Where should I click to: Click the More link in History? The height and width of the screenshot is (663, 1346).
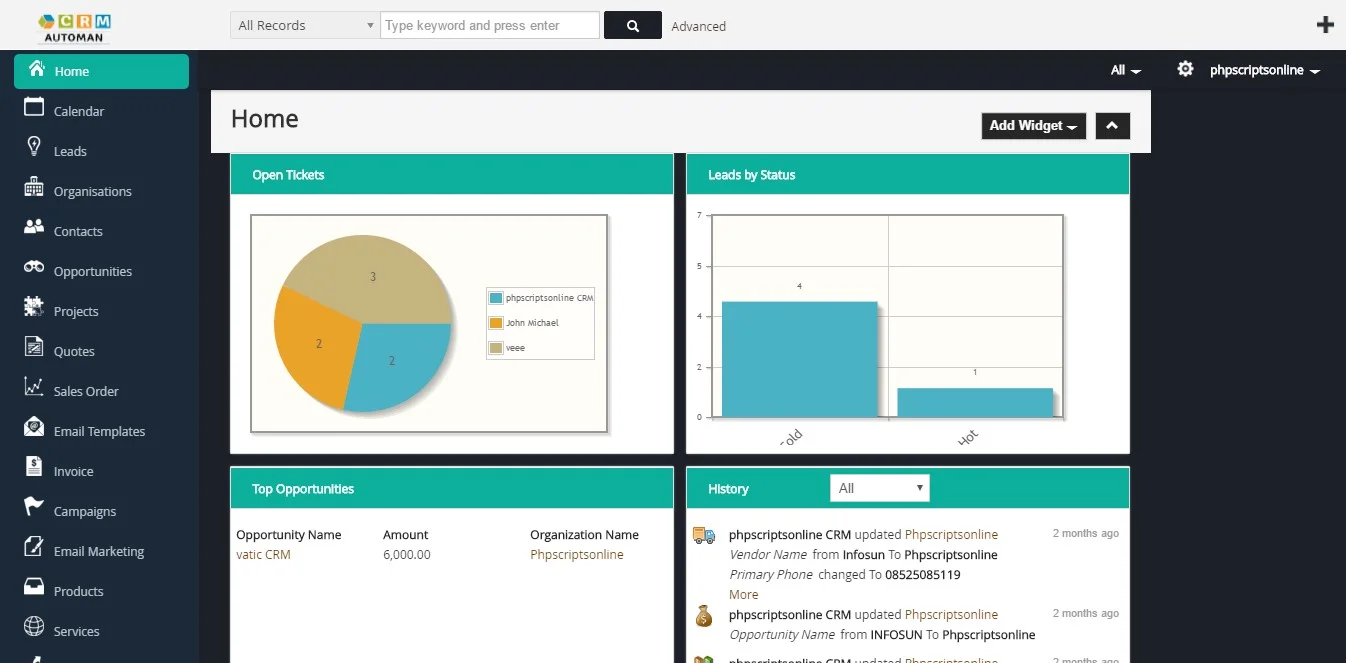744,594
